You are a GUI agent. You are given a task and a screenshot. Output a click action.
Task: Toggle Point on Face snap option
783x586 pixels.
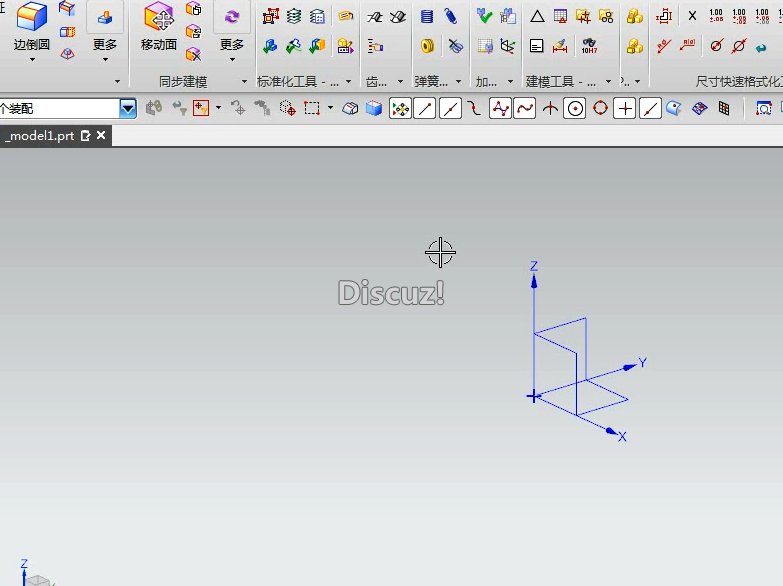[x=674, y=108]
